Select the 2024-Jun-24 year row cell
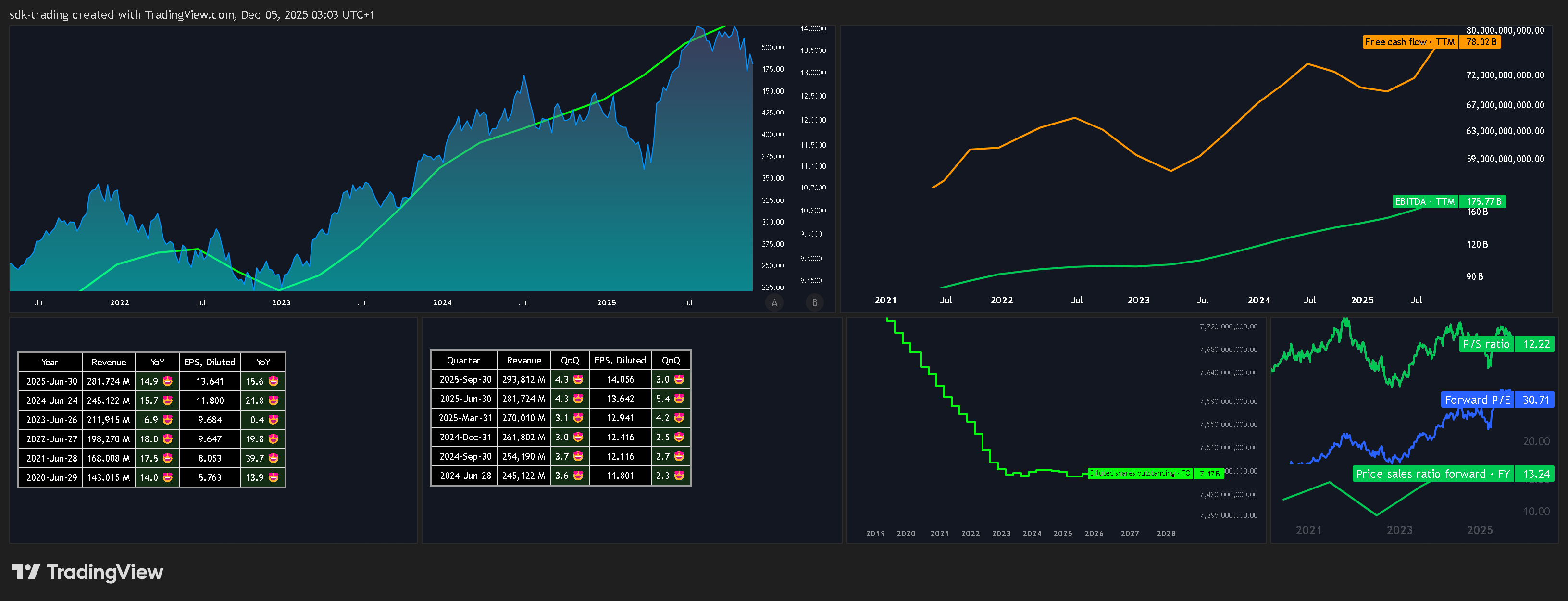1568x601 pixels. click(x=51, y=401)
